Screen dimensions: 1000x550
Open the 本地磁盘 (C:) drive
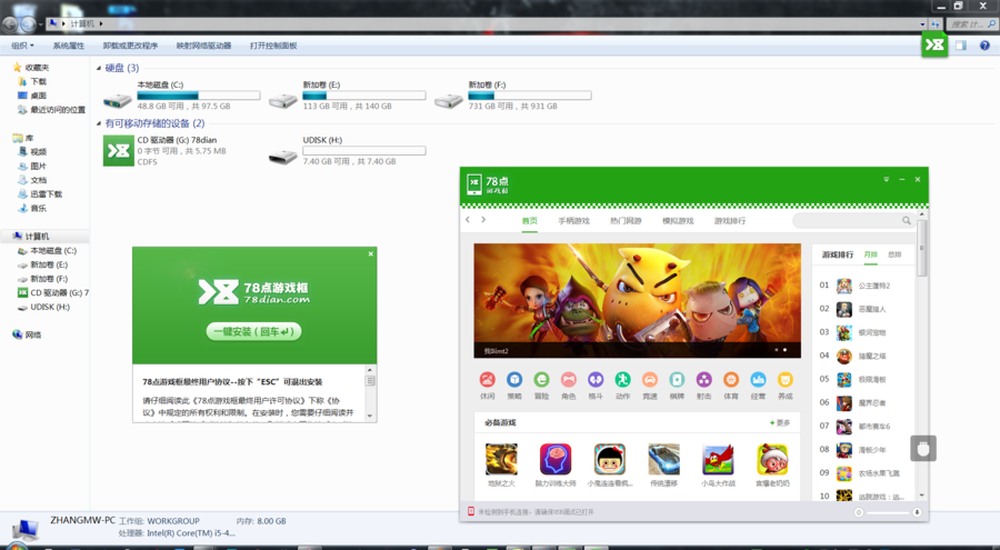point(182,95)
